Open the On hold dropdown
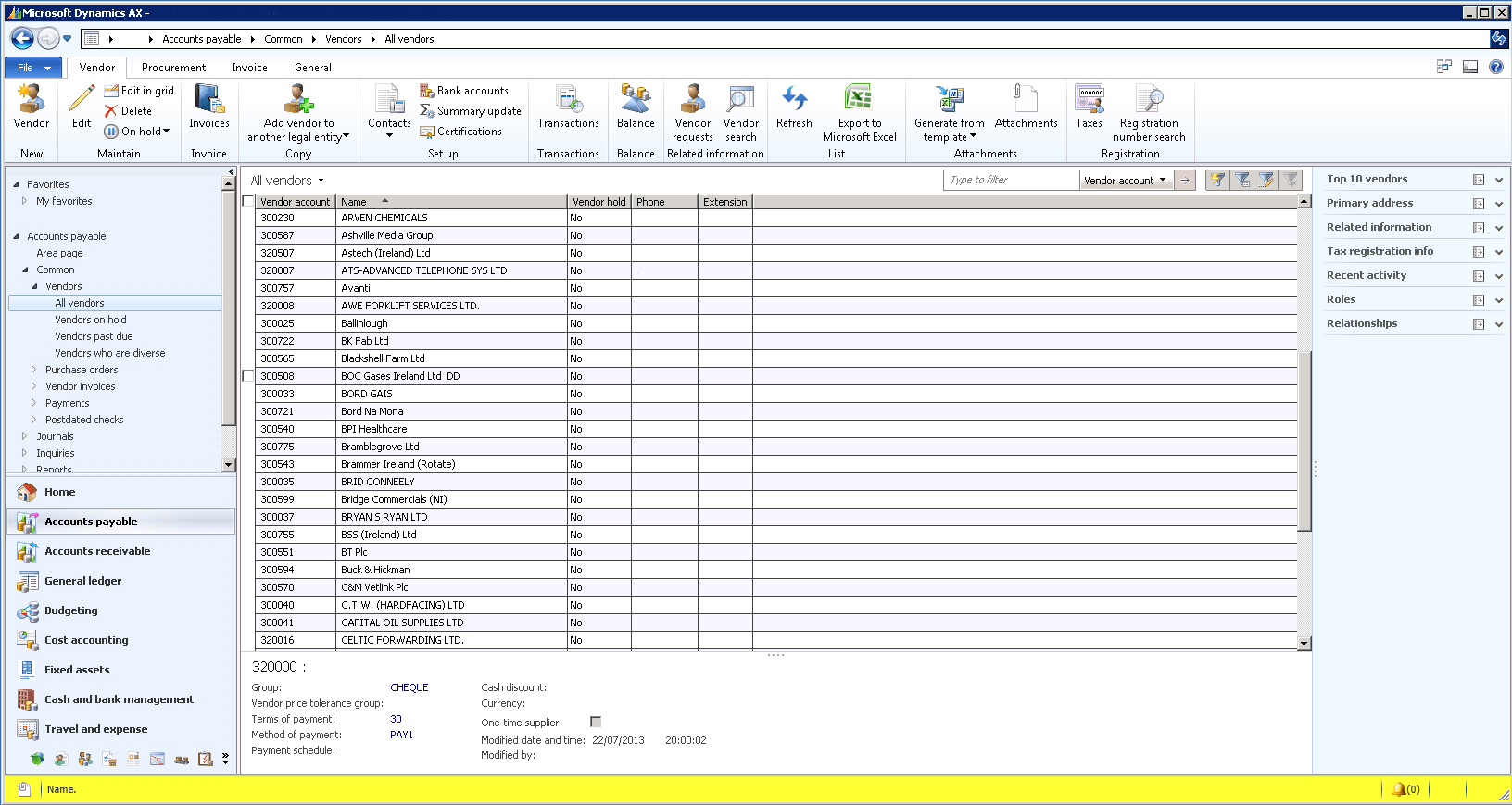The height and width of the screenshot is (805, 1512). (137, 131)
